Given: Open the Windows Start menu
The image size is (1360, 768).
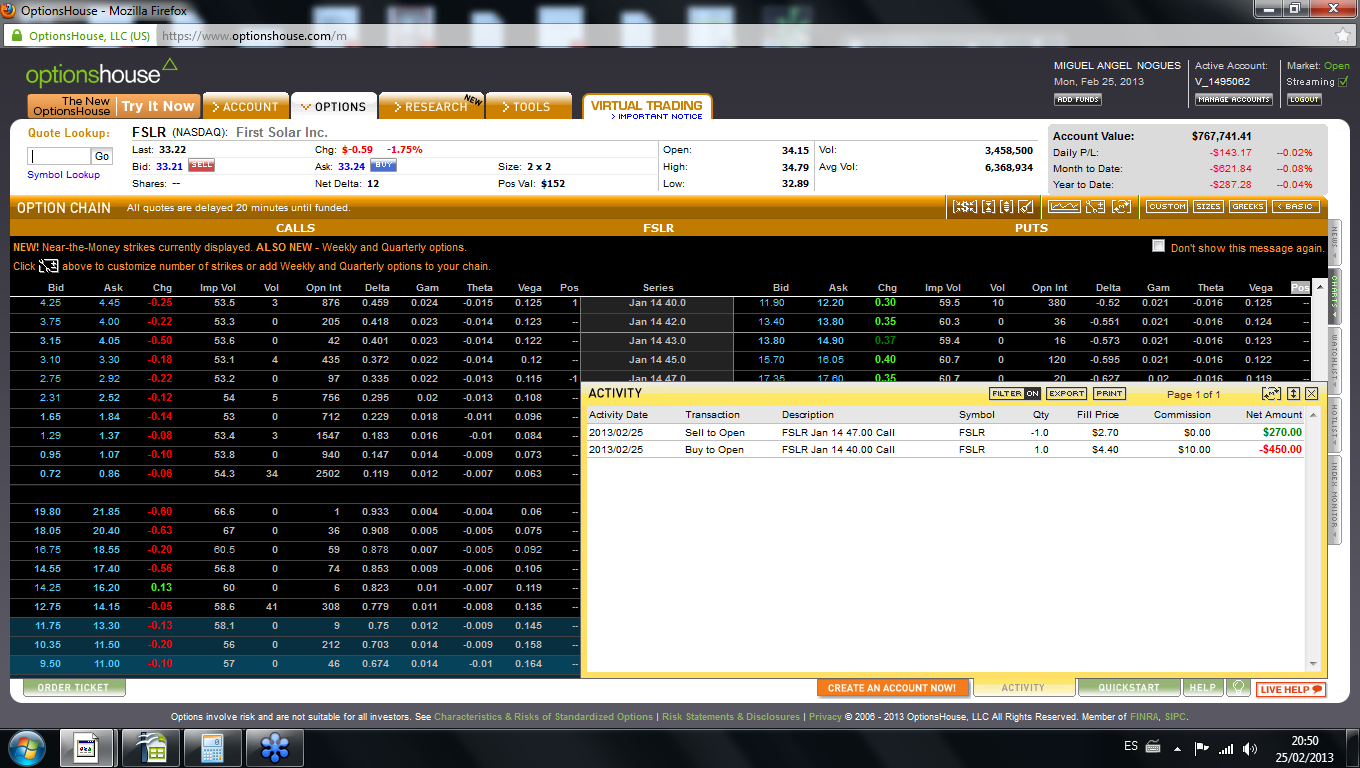Looking at the screenshot, I should (27, 747).
